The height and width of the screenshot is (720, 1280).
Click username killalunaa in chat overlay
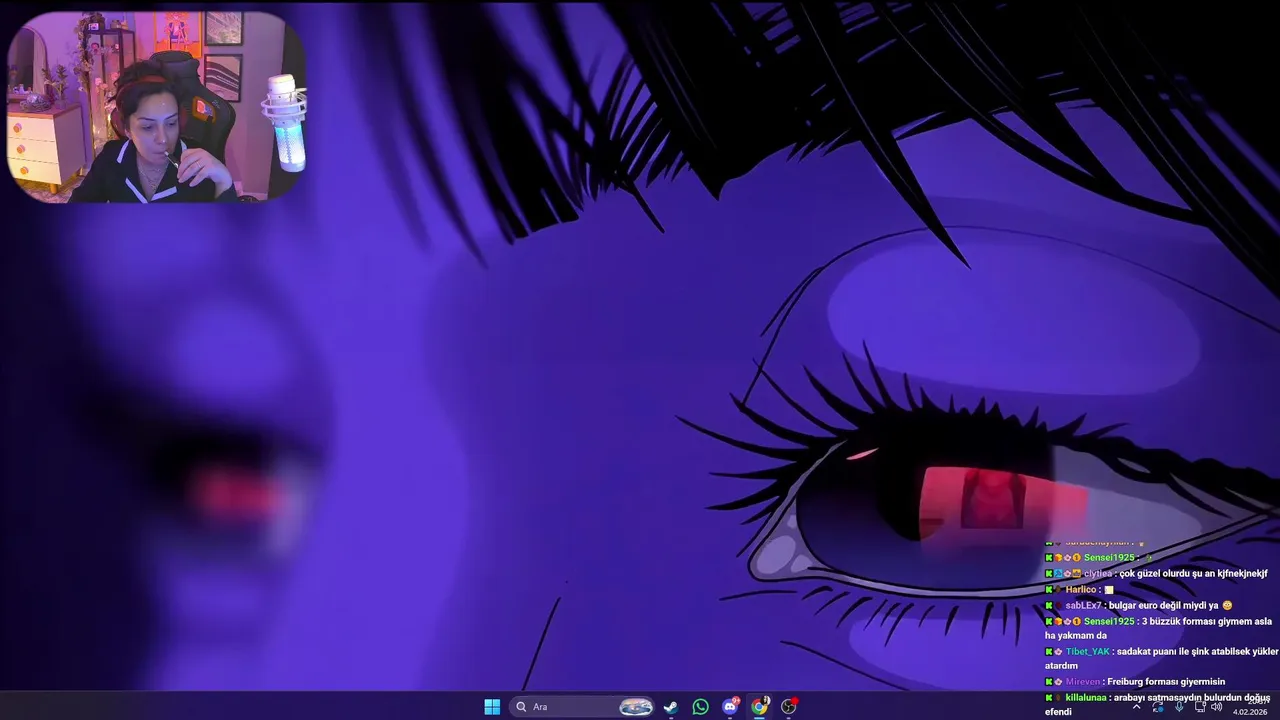pyautogui.click(x=1086, y=698)
